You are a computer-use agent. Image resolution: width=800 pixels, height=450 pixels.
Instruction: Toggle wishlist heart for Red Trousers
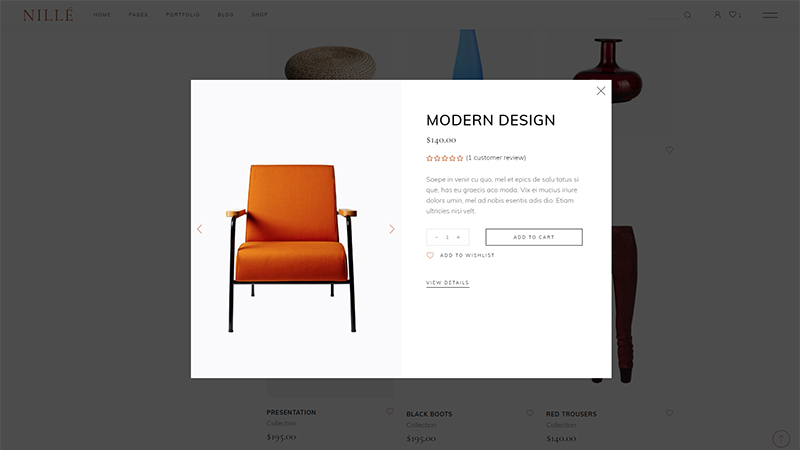tap(669, 413)
